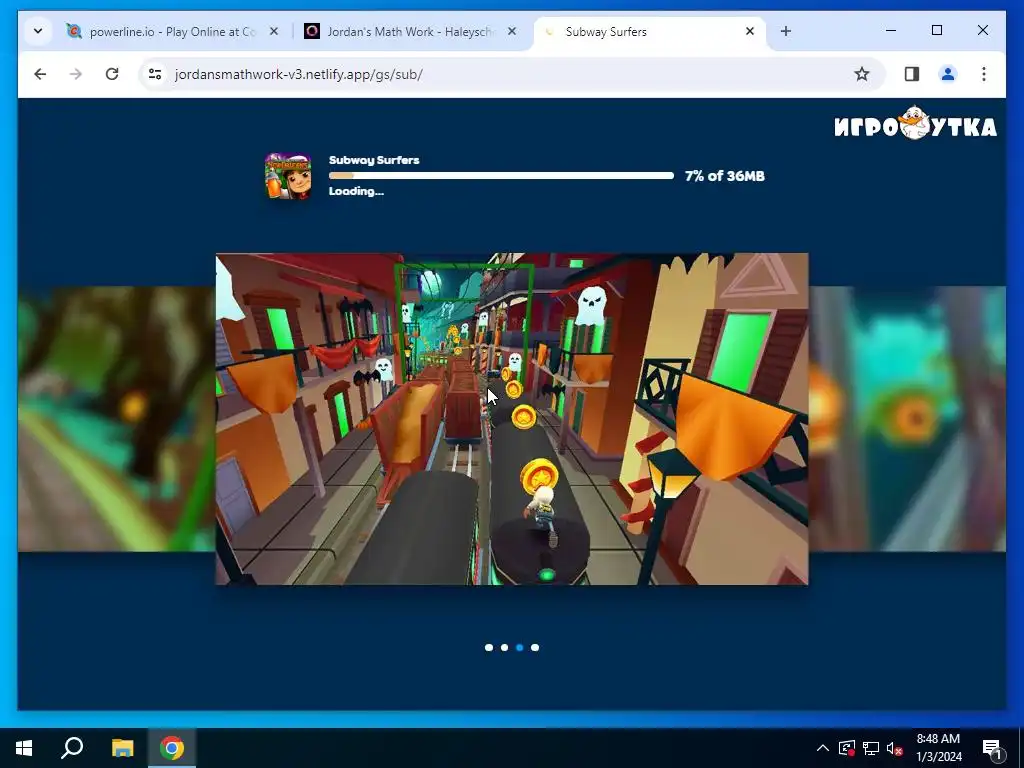This screenshot has height=768, width=1024.
Task: Maximize the Chrome window
Action: coord(936,30)
